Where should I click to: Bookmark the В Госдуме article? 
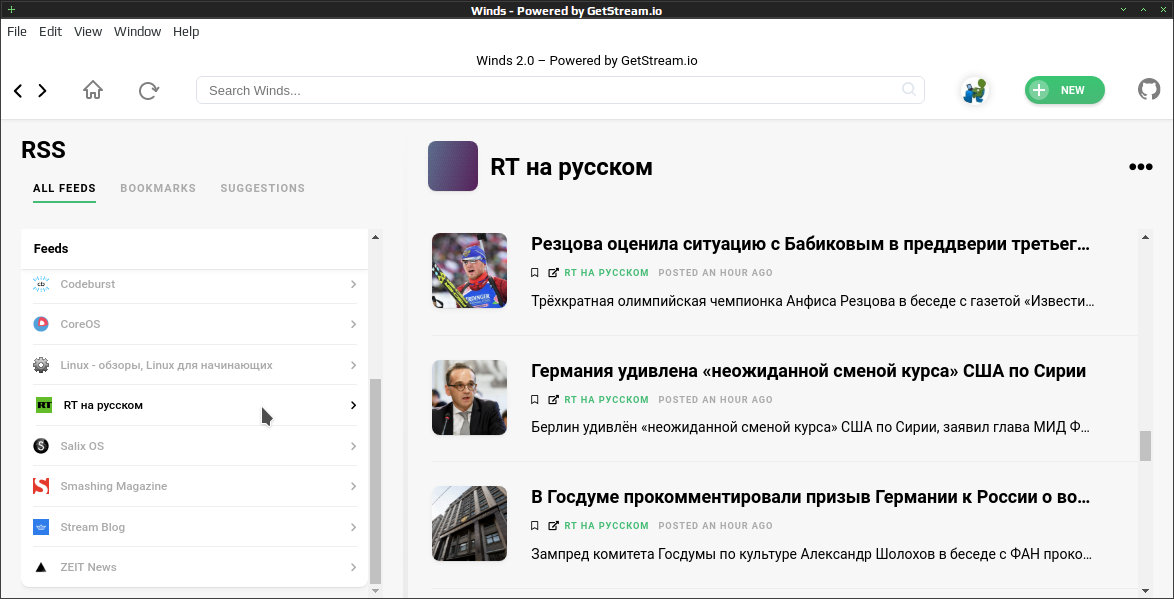(535, 526)
